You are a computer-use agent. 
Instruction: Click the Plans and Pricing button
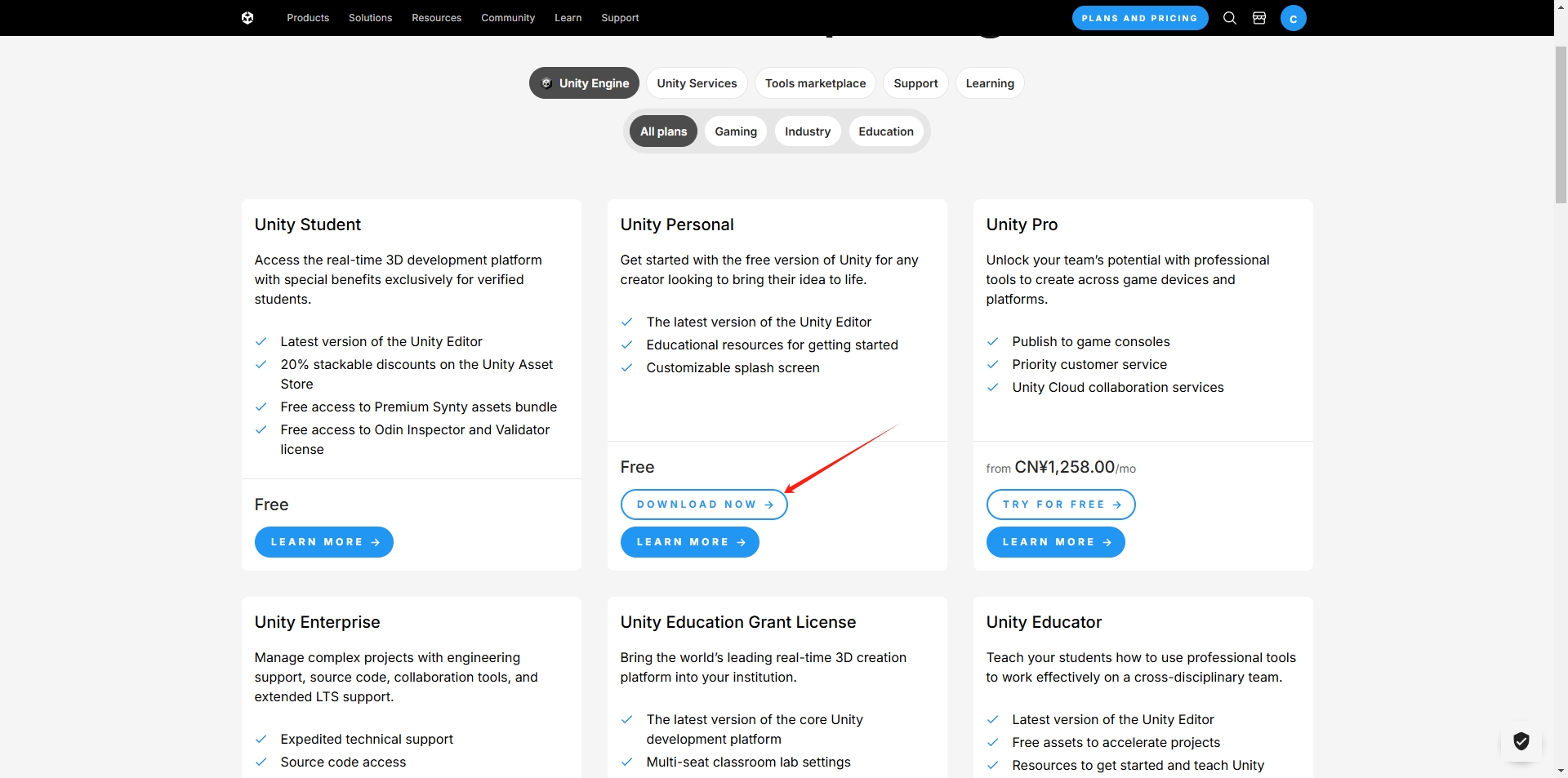1139,18
